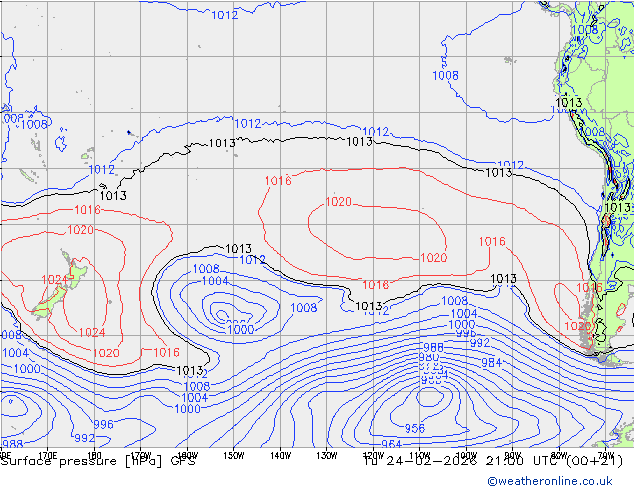Click the 1012 label at the map's top edge
Image resolution: width=634 pixels, height=490 pixels.
tap(225, 15)
